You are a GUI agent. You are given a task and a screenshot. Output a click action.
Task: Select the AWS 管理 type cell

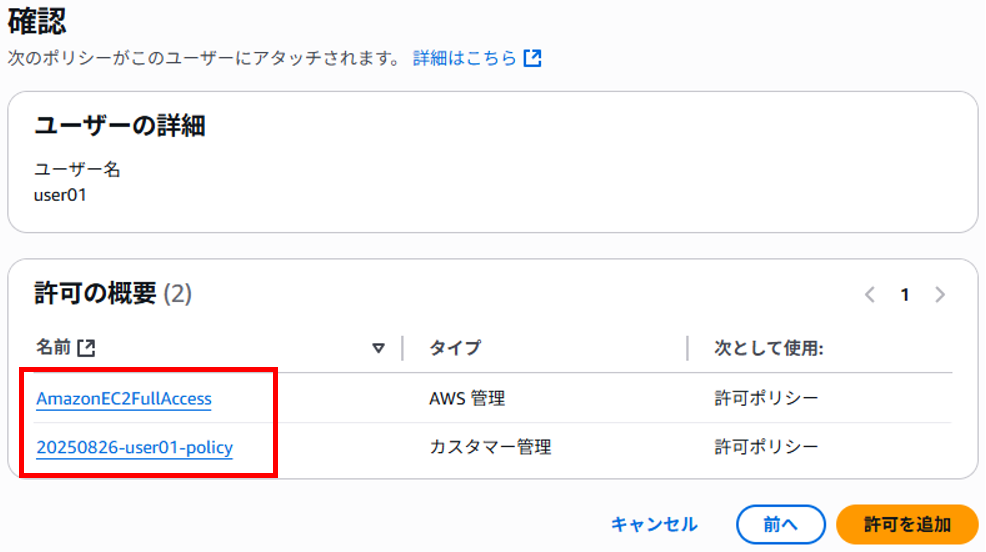(x=467, y=399)
